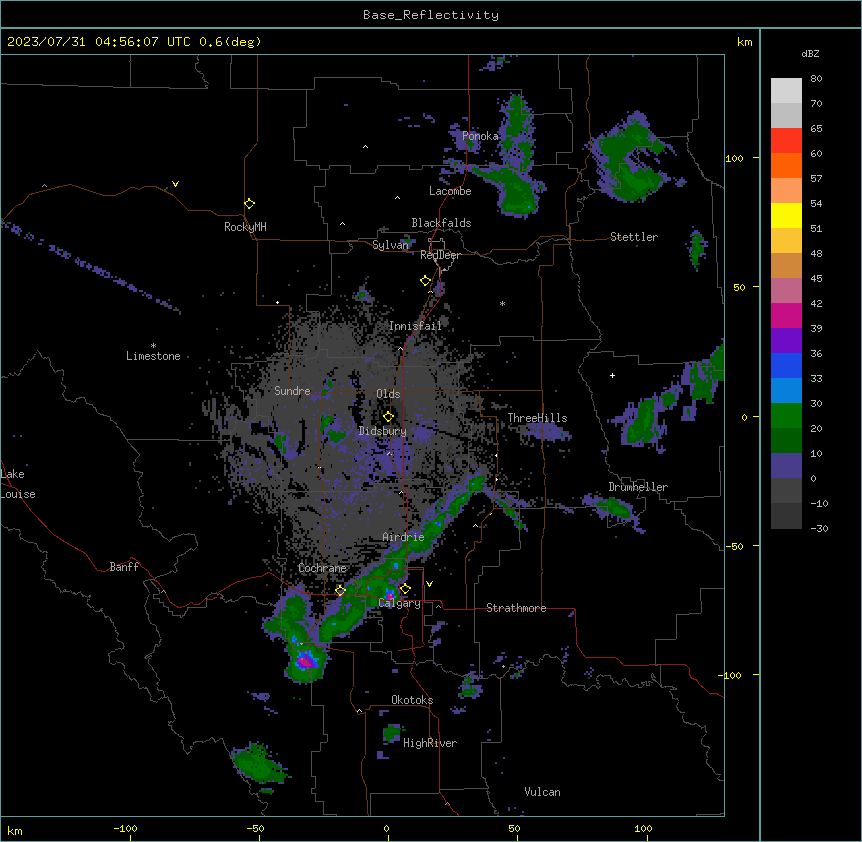Pick the red 65 dBZ legend swatch

click(x=786, y=140)
